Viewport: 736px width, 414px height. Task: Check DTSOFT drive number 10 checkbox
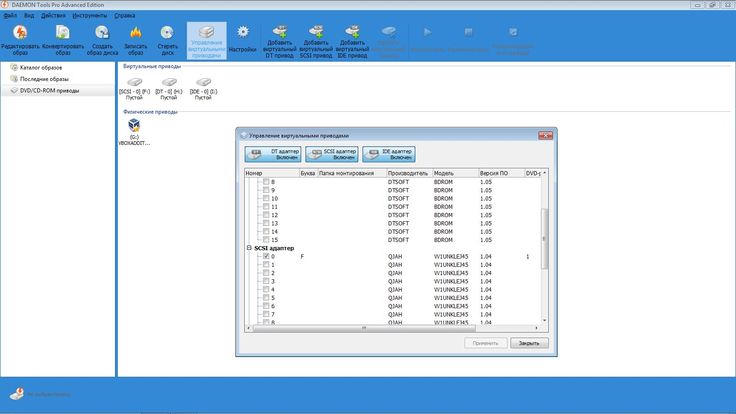[x=266, y=198]
